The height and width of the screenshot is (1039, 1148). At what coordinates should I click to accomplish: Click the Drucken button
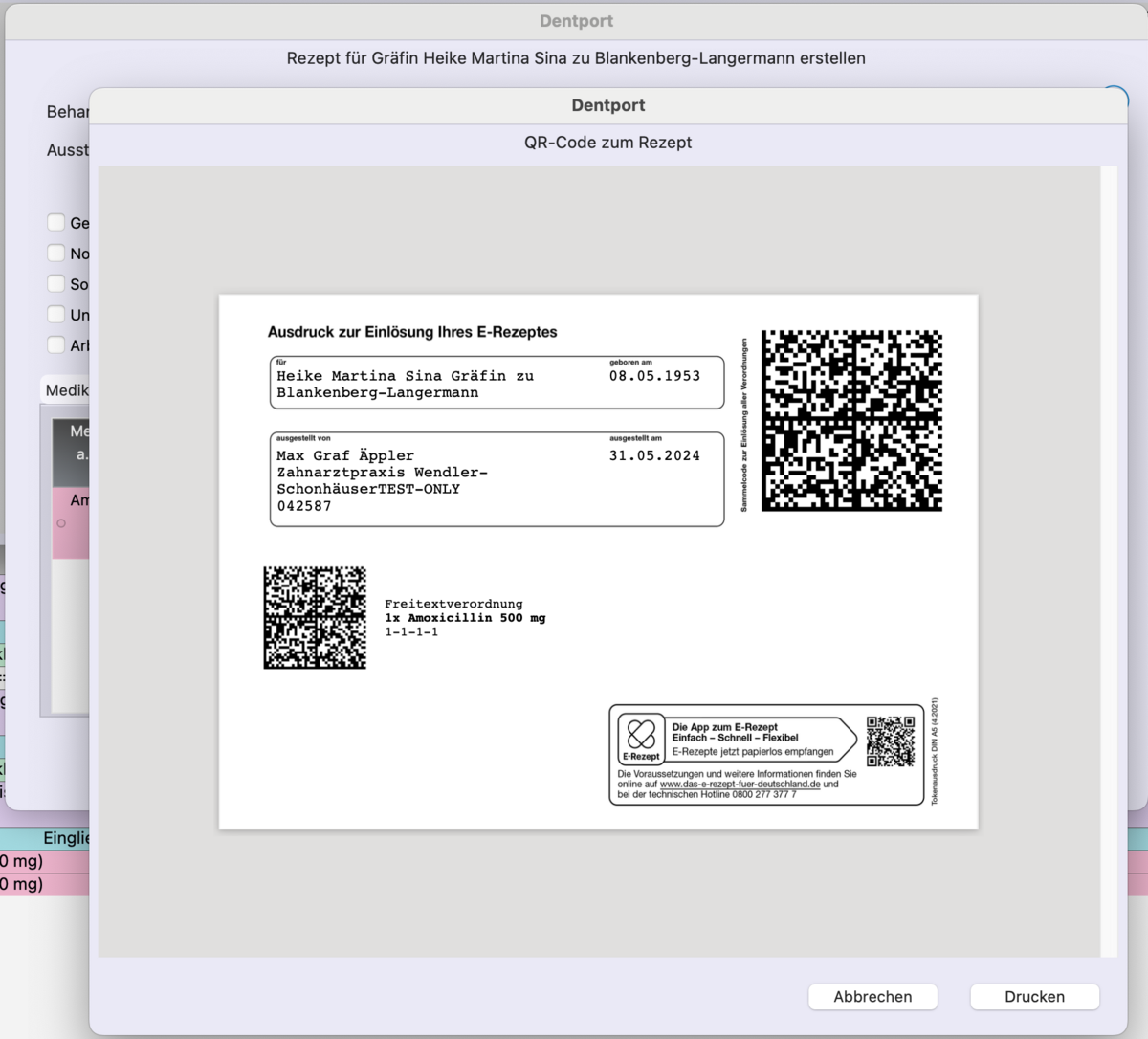point(1034,996)
